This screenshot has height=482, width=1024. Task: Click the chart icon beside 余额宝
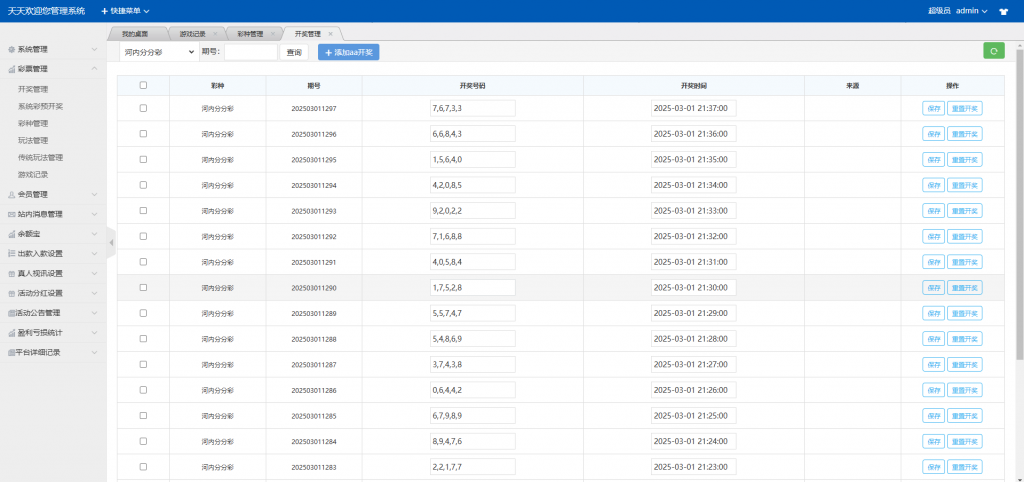click(11, 234)
